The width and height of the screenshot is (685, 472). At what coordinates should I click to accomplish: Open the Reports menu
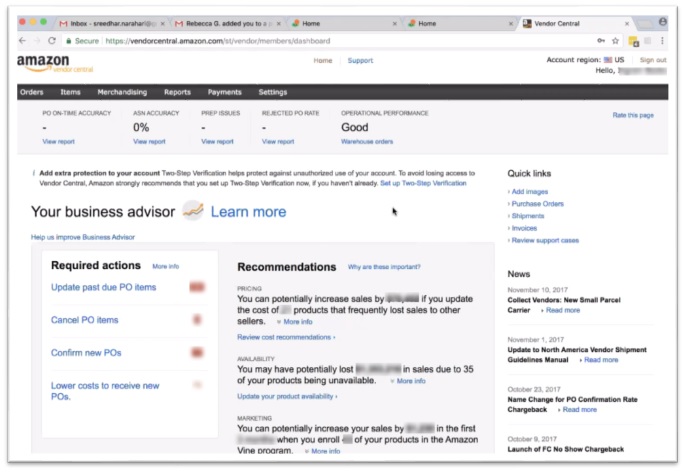(177, 92)
